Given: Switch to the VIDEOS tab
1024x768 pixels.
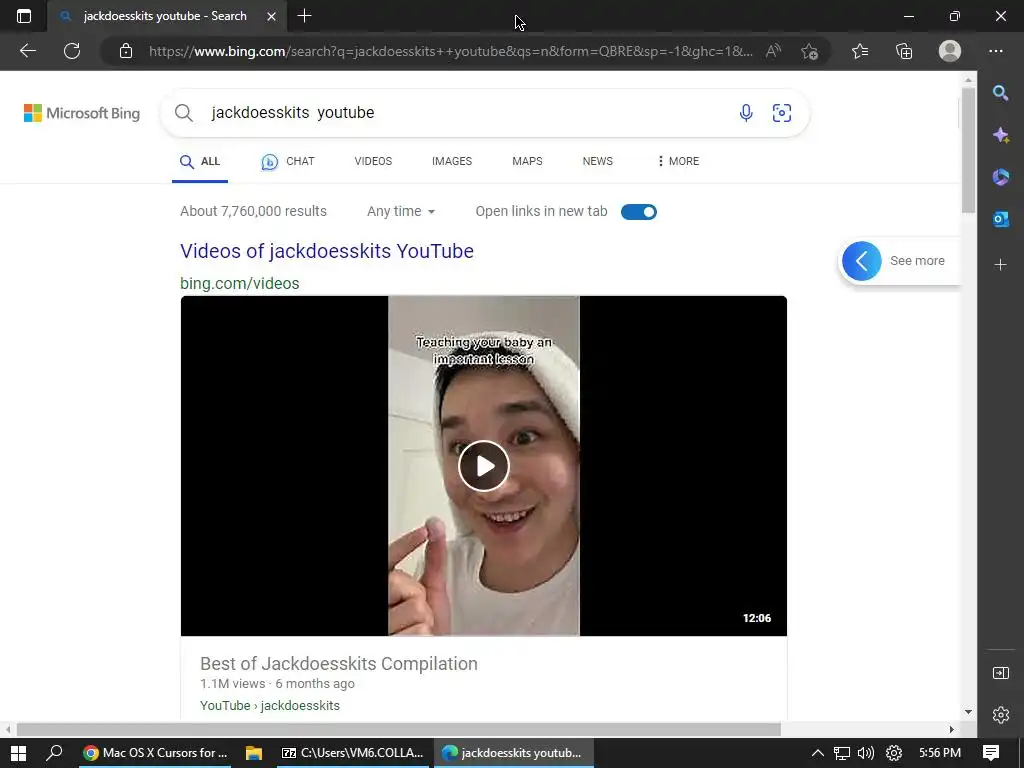Looking at the screenshot, I should pos(373,161).
